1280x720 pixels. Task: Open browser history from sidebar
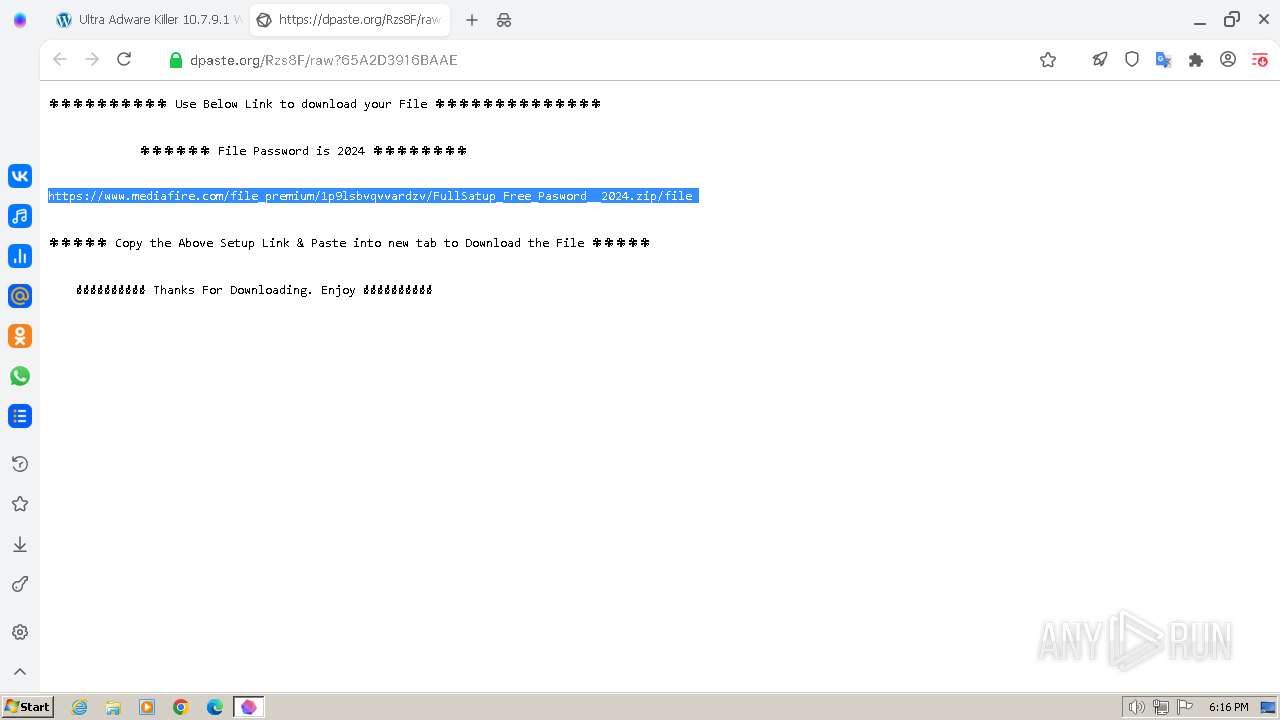tap(20, 464)
